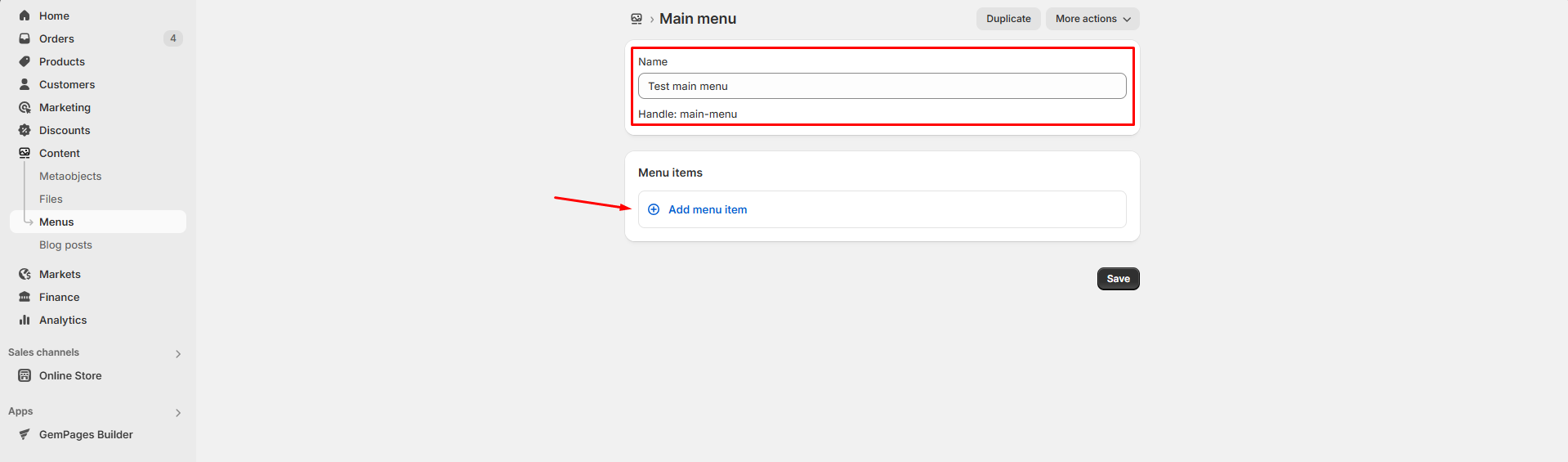Click the Customers person icon
Viewport: 1568px width, 462px height.
25,84
